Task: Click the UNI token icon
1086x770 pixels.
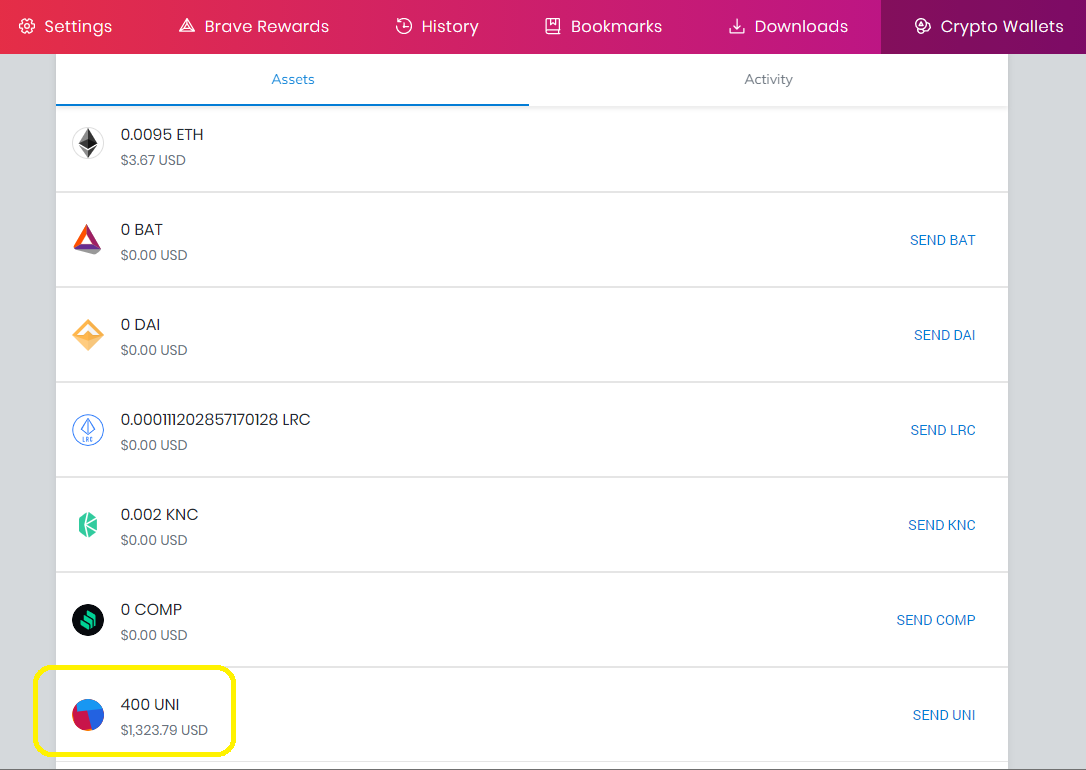Action: click(88, 715)
